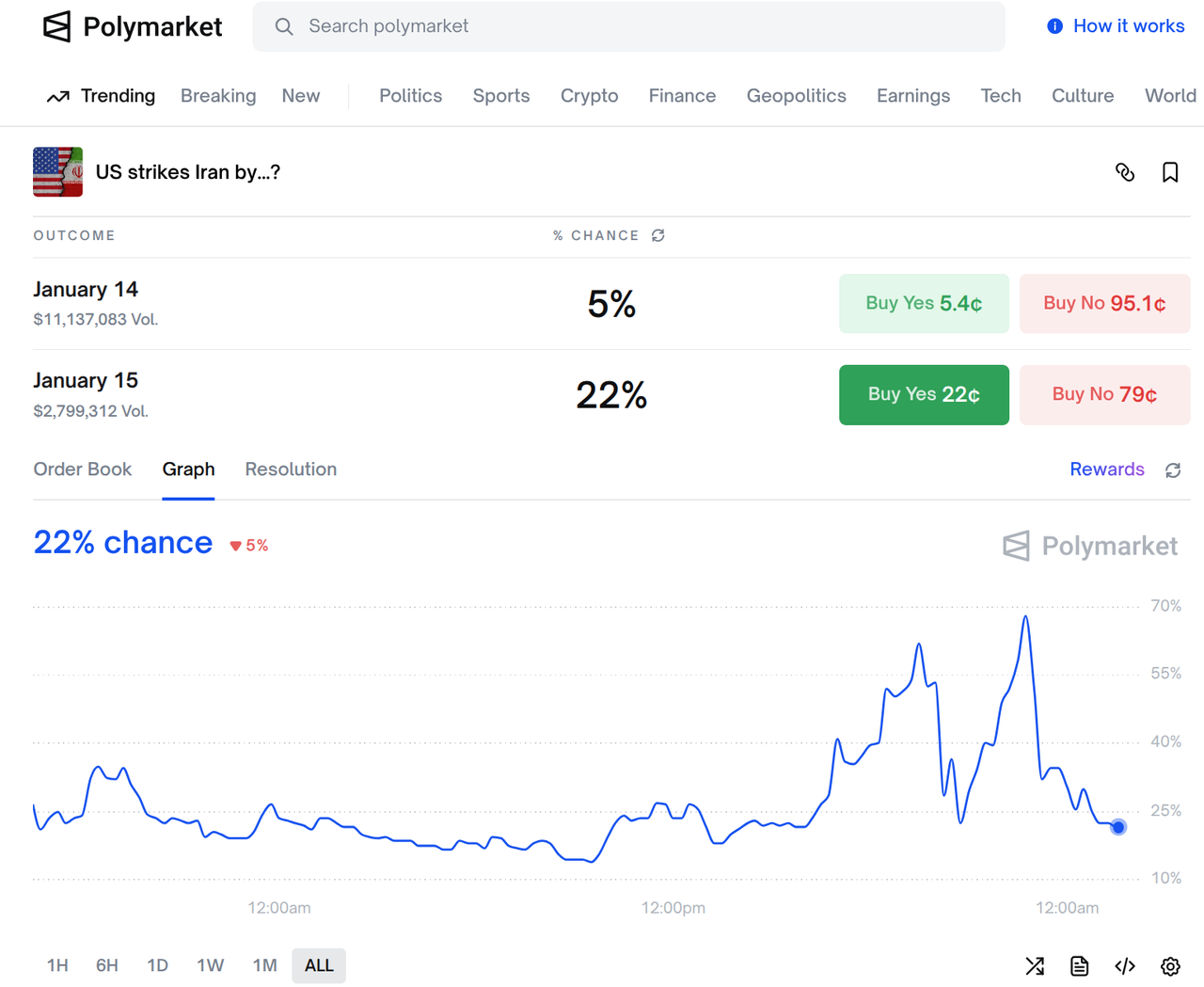The height and width of the screenshot is (987, 1204).
Task: Open the document export icon below graph
Action: (1080, 966)
